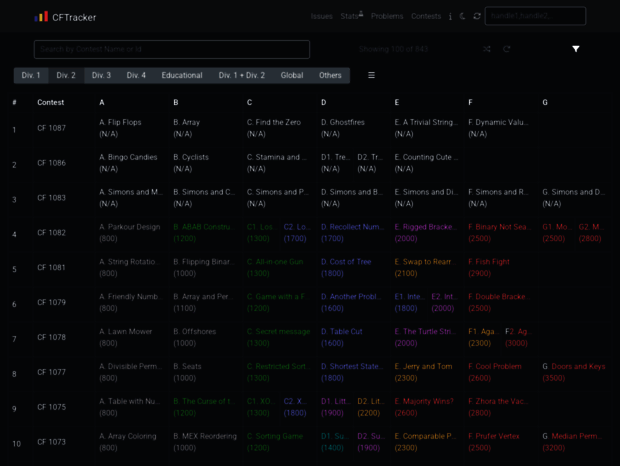Open problem C. Find the Zero
The width and height of the screenshot is (620, 466).
point(274,123)
